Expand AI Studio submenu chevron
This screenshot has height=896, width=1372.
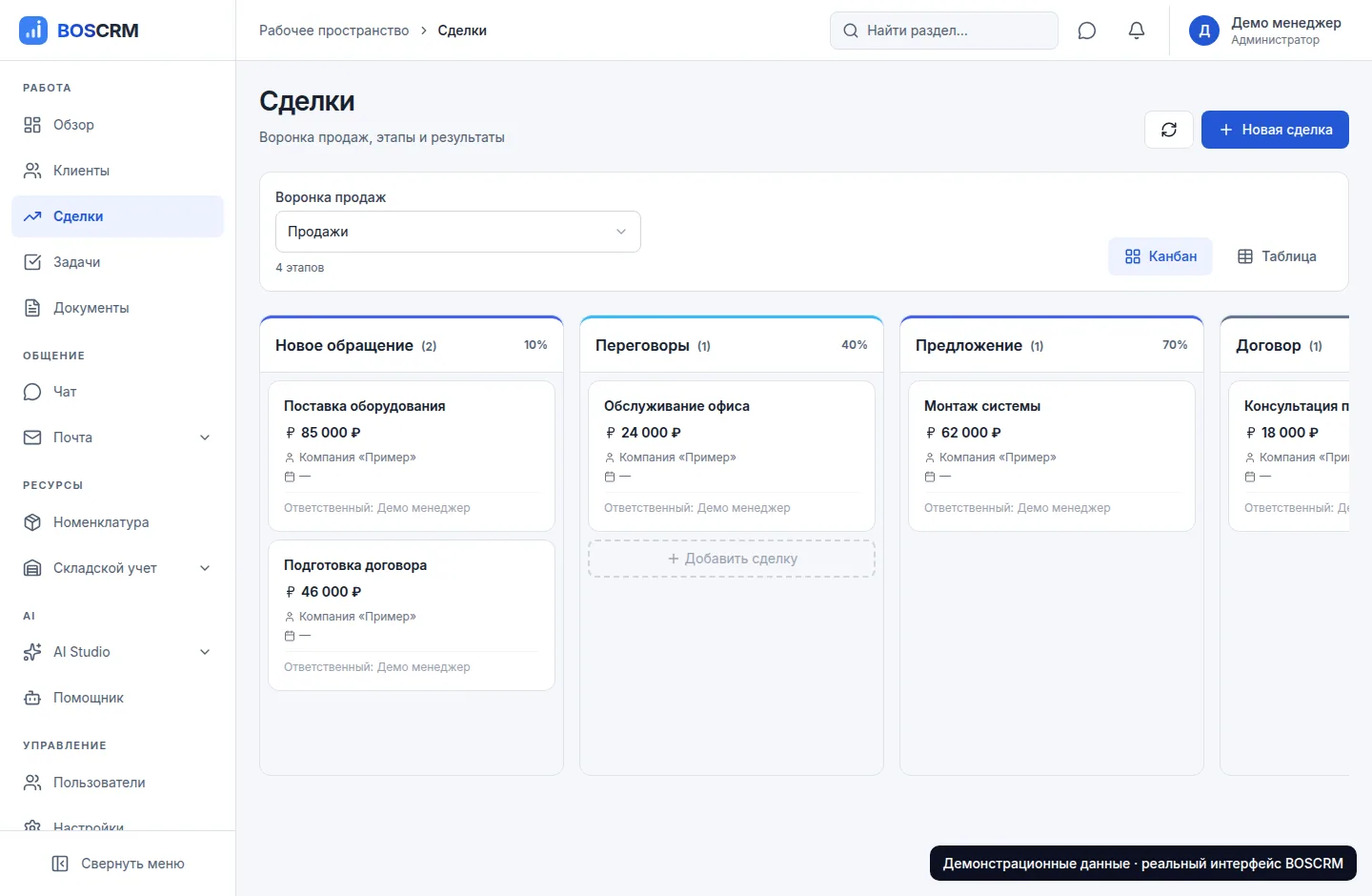pyautogui.click(x=205, y=652)
